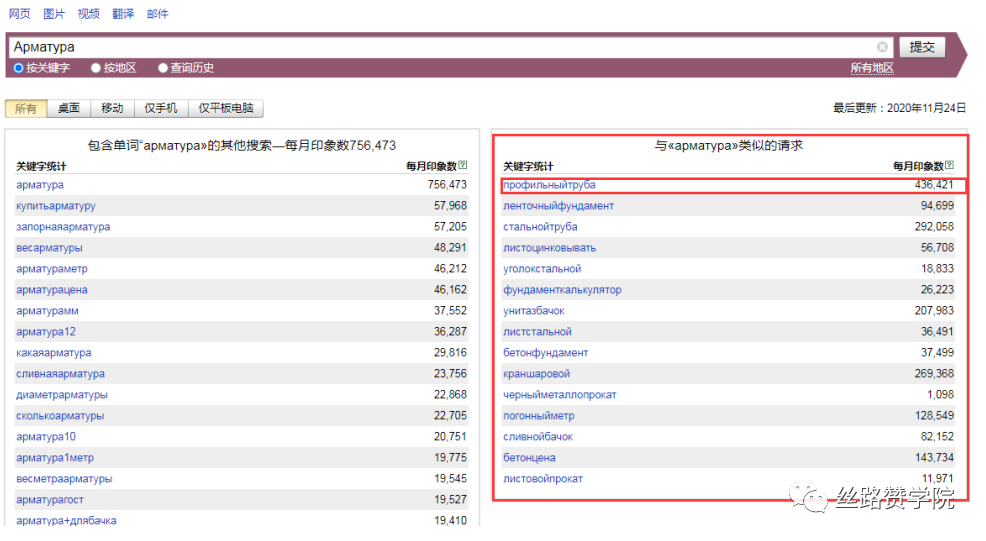Open the запорнаяарматура keyword link
The height and width of the screenshot is (541, 986).
[x=63, y=226]
